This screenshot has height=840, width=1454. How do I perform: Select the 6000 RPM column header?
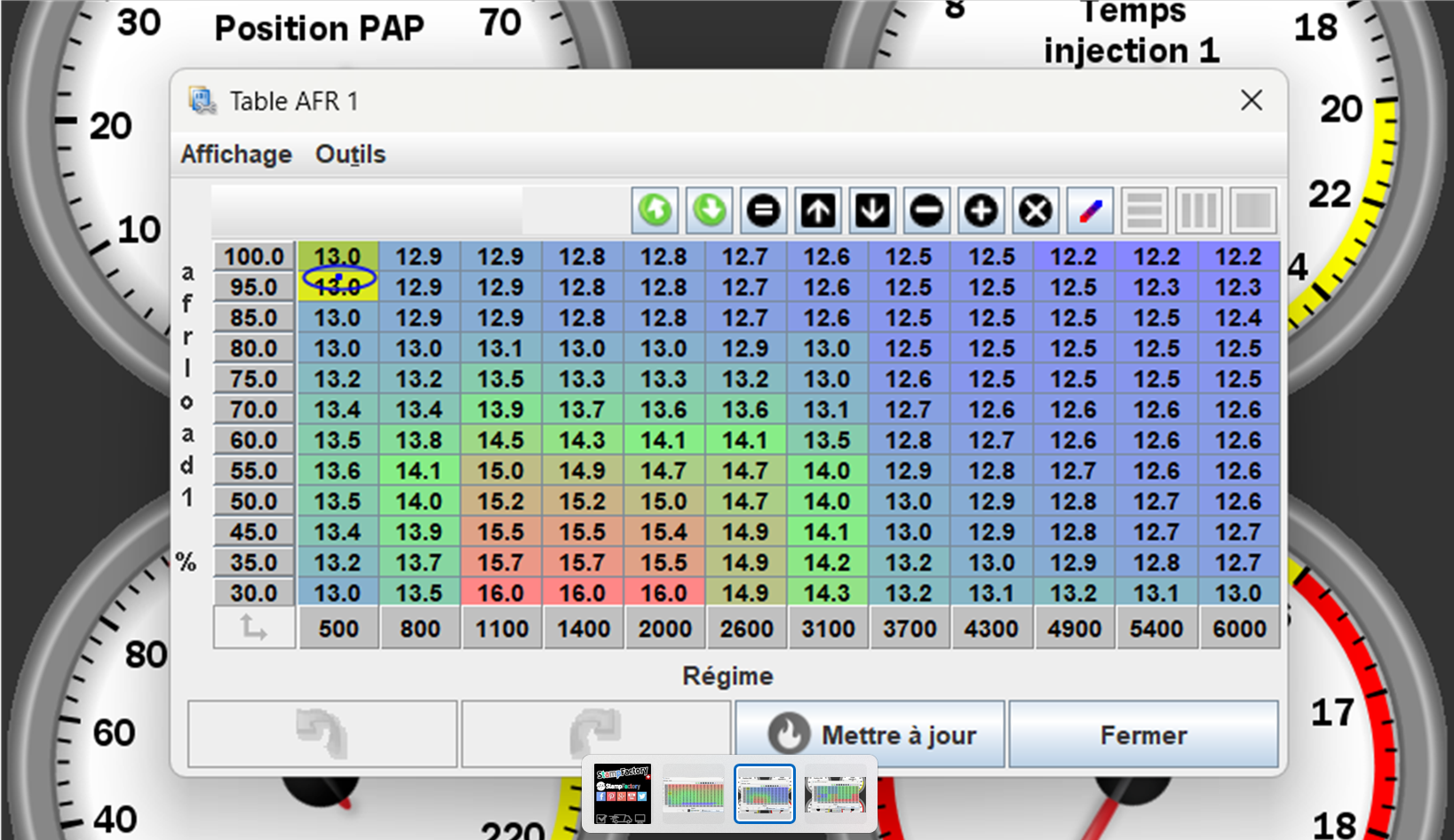pyautogui.click(x=1240, y=629)
